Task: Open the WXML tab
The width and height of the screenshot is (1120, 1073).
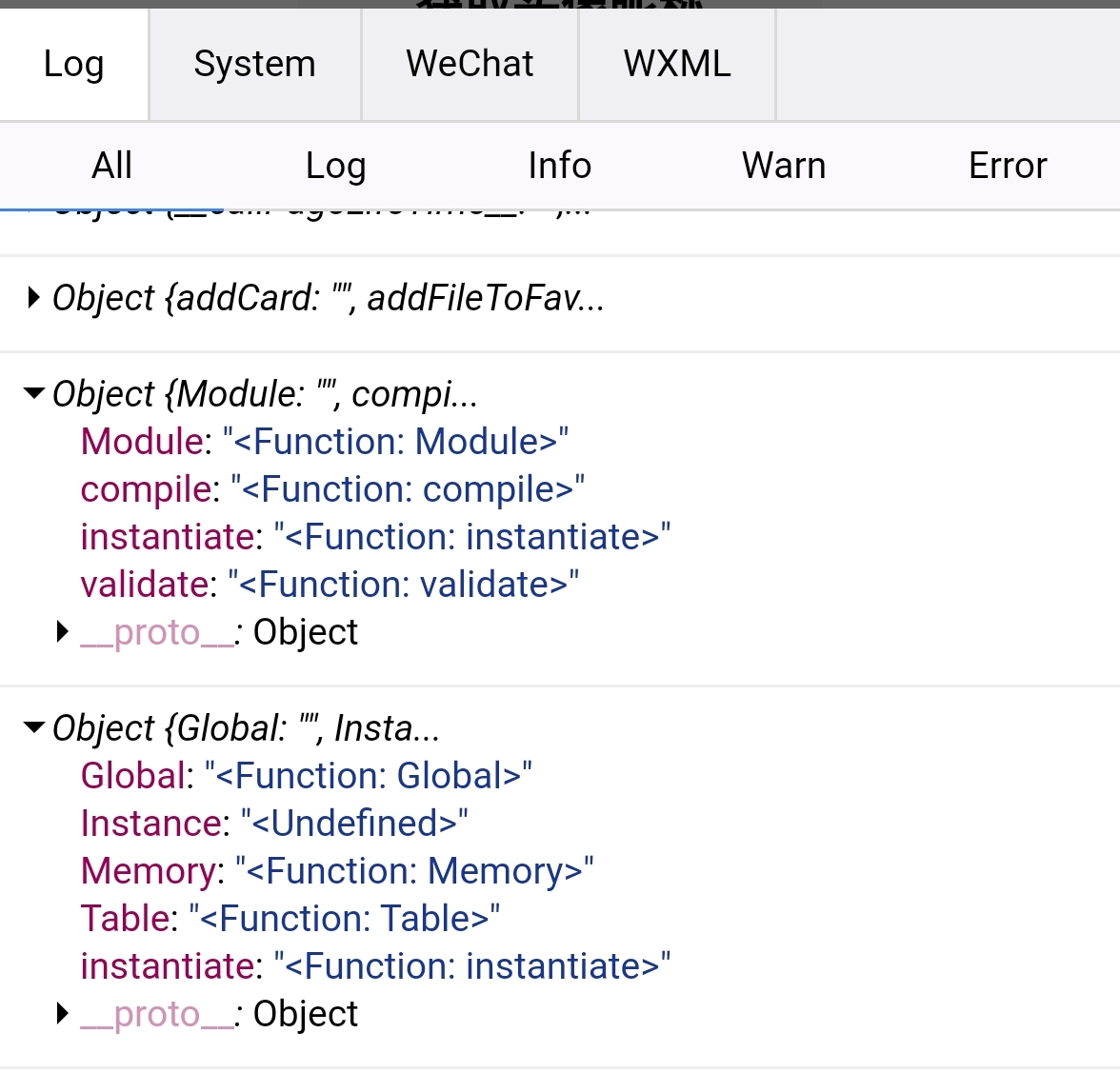Action: (x=677, y=65)
